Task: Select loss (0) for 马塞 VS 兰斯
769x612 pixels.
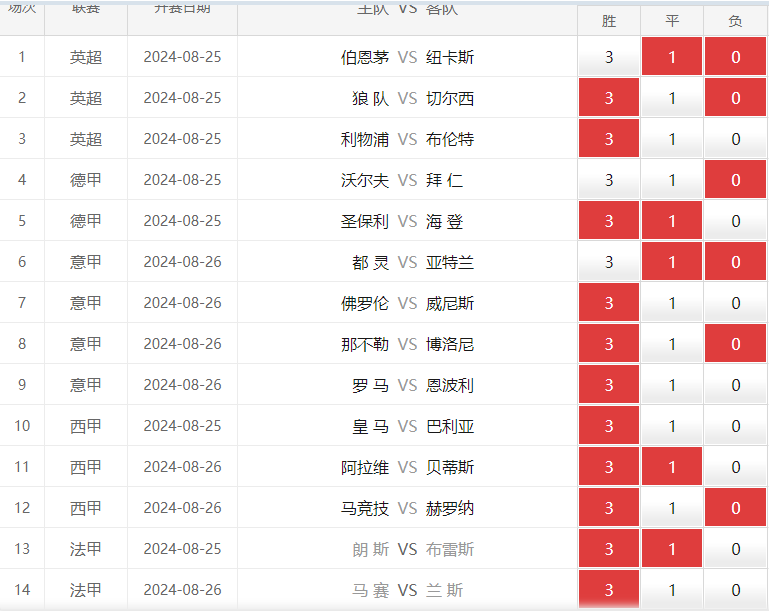Action: point(735,589)
